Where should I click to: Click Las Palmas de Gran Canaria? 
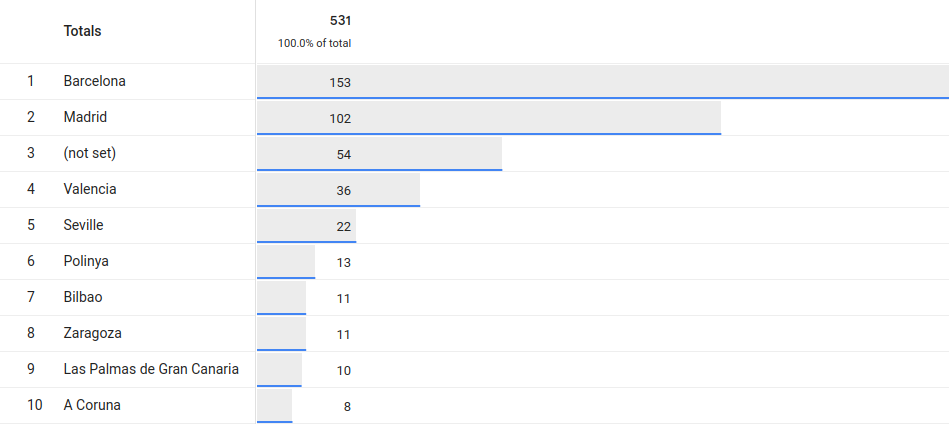pos(151,369)
